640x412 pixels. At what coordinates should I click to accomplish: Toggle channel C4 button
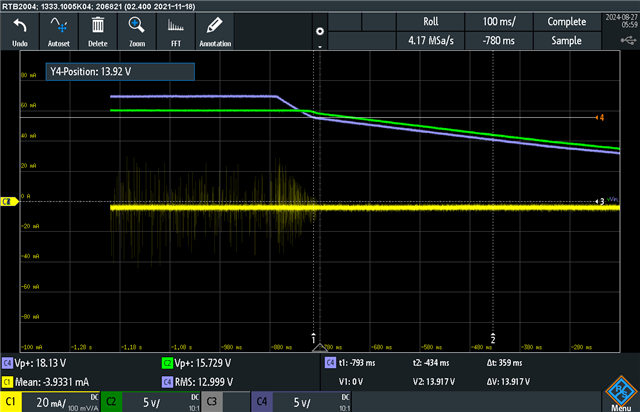pyautogui.click(x=262, y=402)
